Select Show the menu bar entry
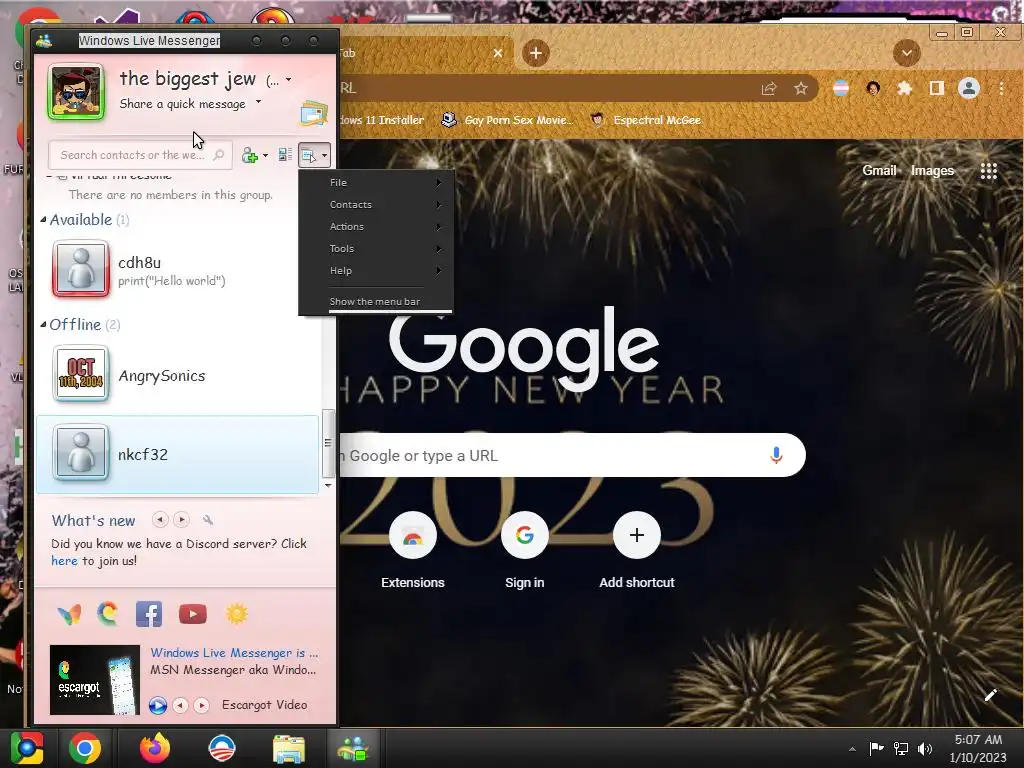The width and height of the screenshot is (1024, 768). [x=376, y=301]
